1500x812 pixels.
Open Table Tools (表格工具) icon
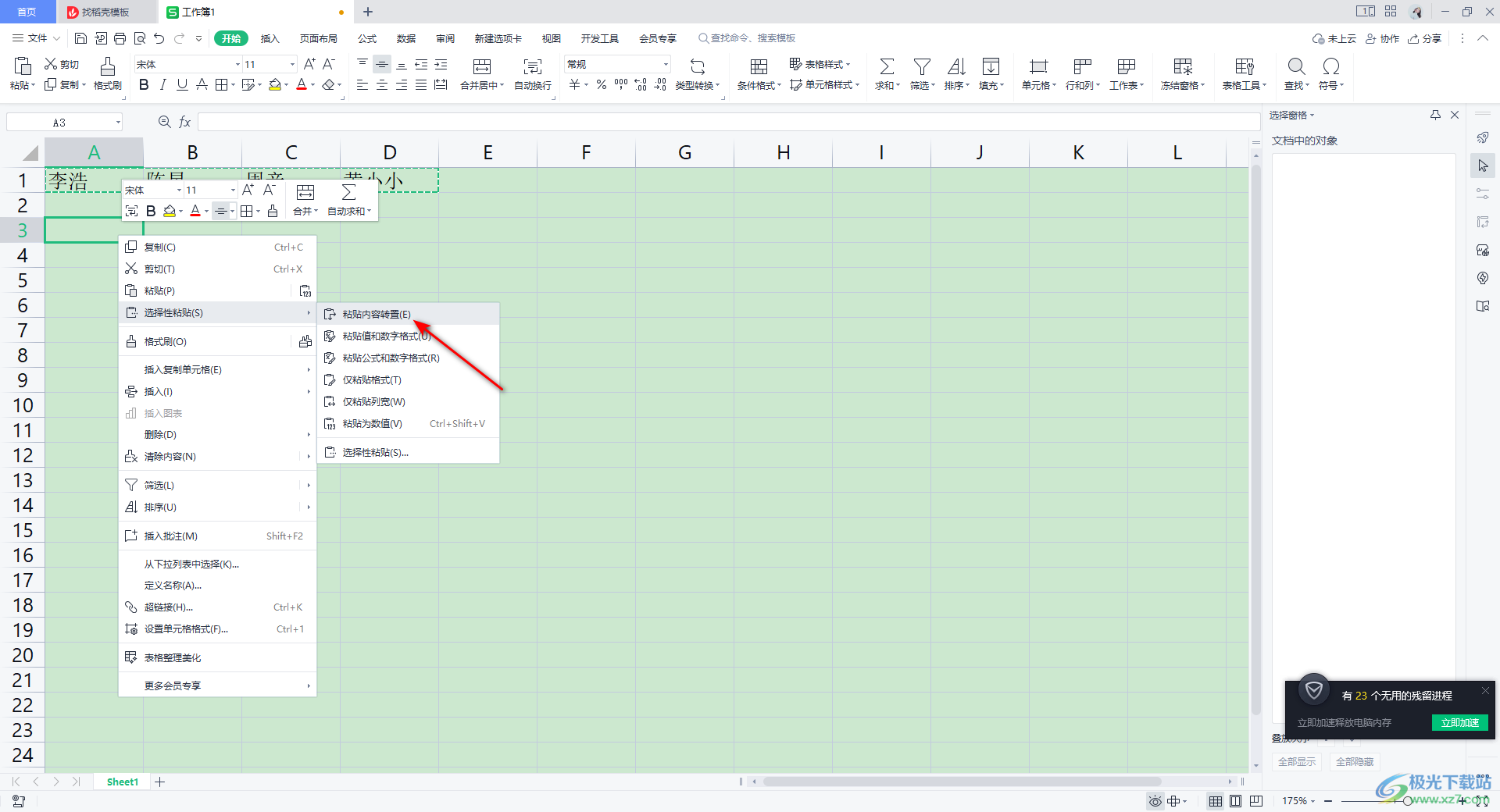pos(1245,66)
